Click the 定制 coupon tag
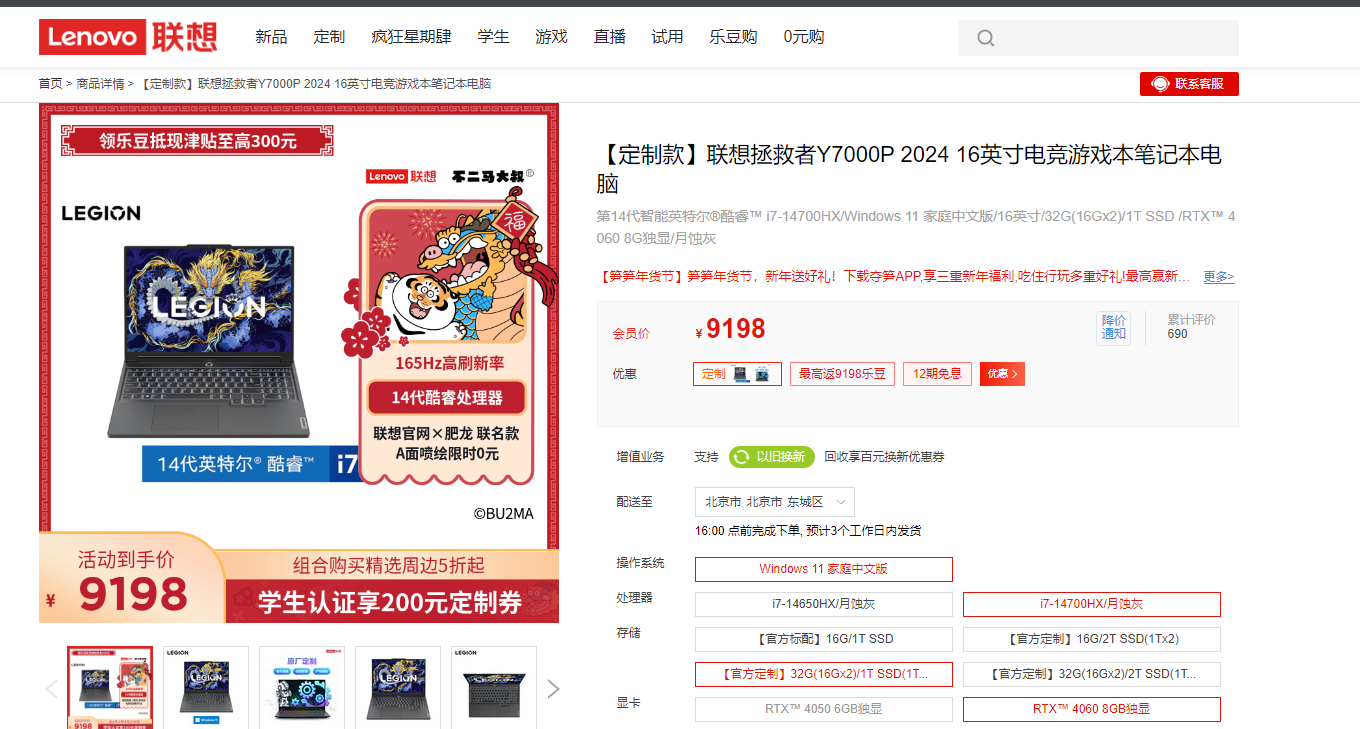 click(737, 374)
